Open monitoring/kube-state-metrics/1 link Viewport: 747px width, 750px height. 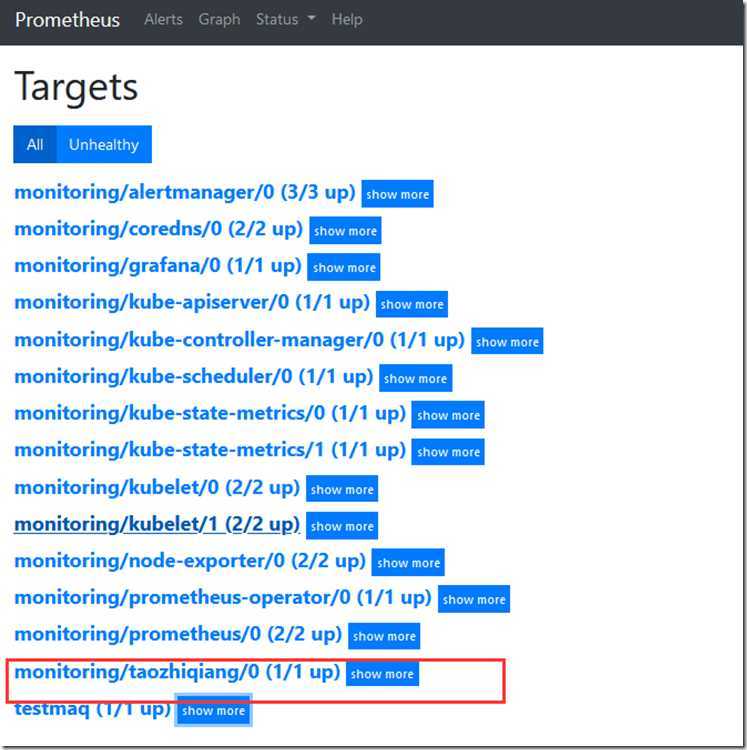pyautogui.click(x=210, y=450)
